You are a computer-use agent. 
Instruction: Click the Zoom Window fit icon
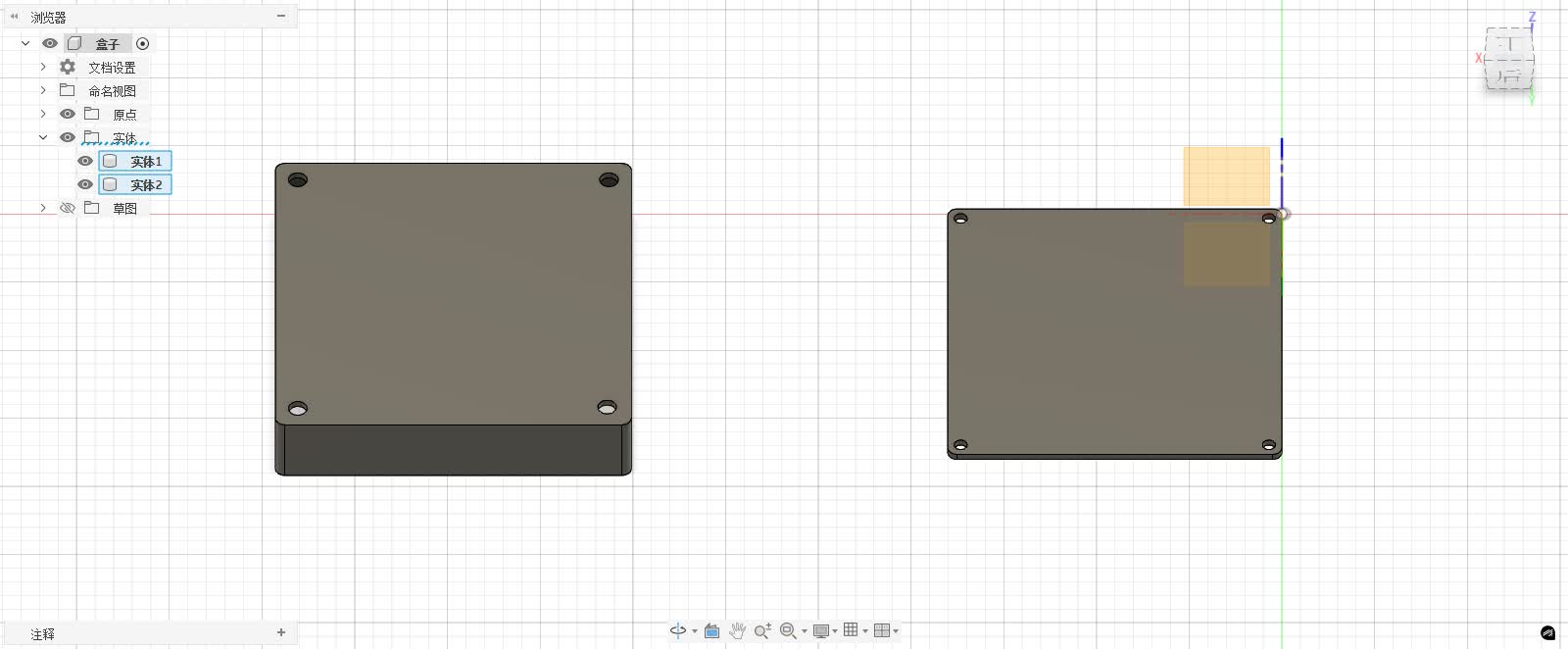[788, 630]
